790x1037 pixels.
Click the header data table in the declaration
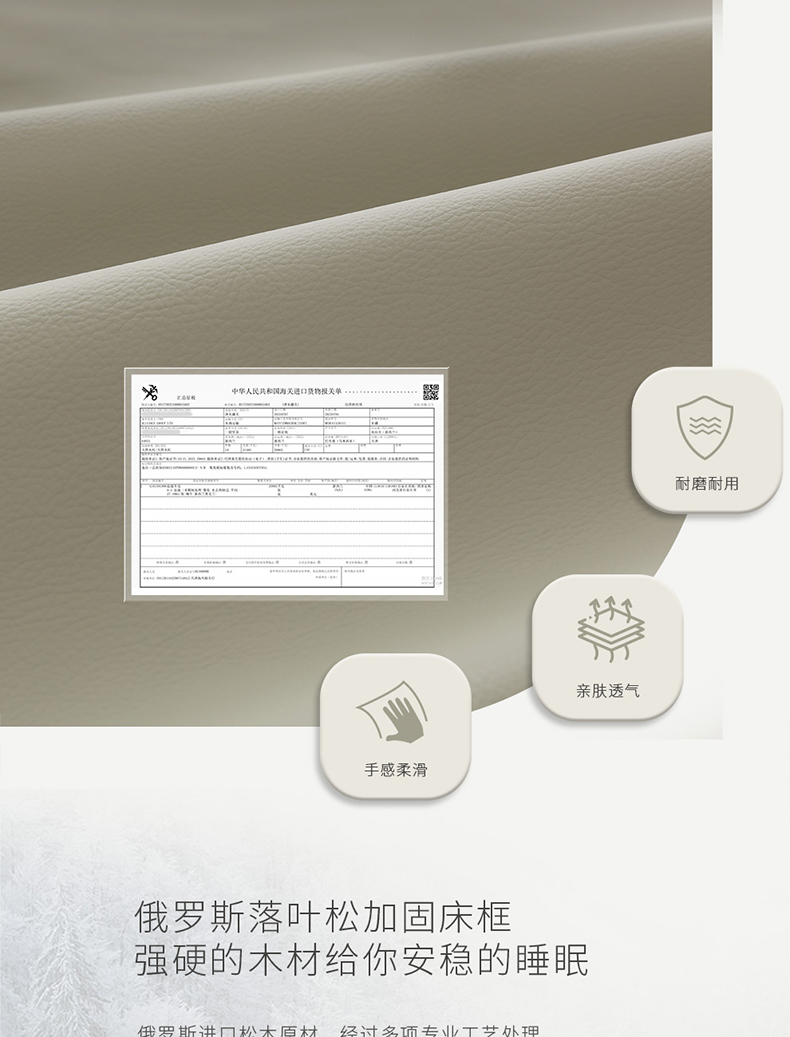click(x=286, y=435)
